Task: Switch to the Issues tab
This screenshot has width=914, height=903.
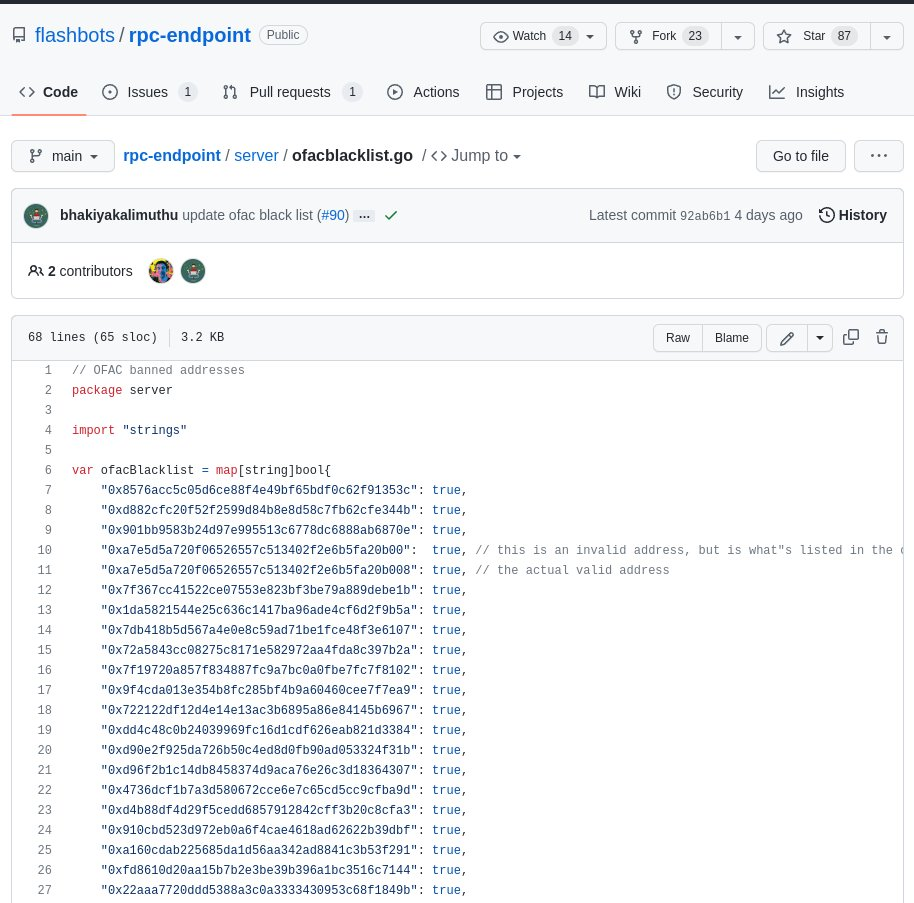Action: (149, 92)
